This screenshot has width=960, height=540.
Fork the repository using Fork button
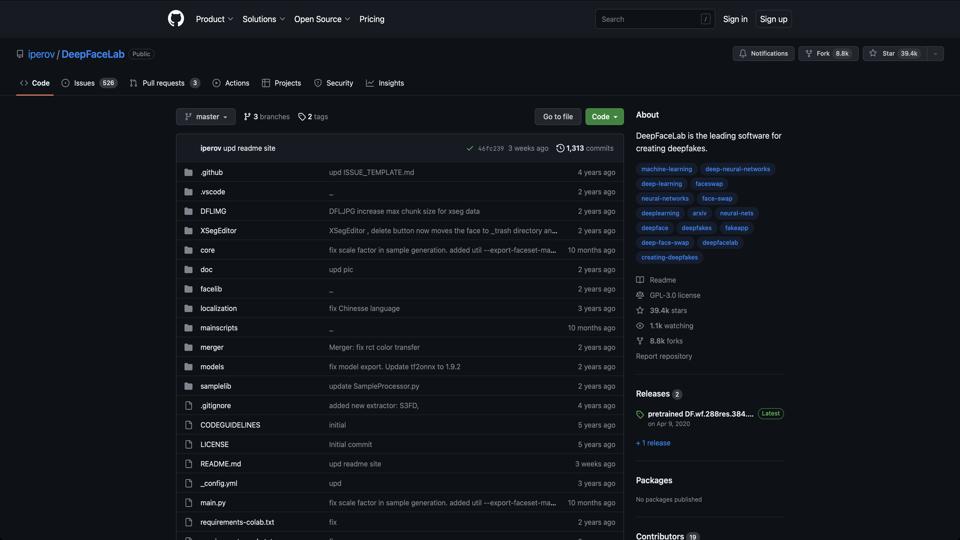(827, 53)
